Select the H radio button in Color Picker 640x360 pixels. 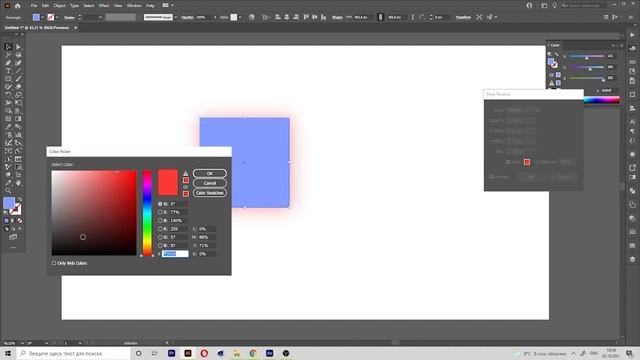[160, 204]
